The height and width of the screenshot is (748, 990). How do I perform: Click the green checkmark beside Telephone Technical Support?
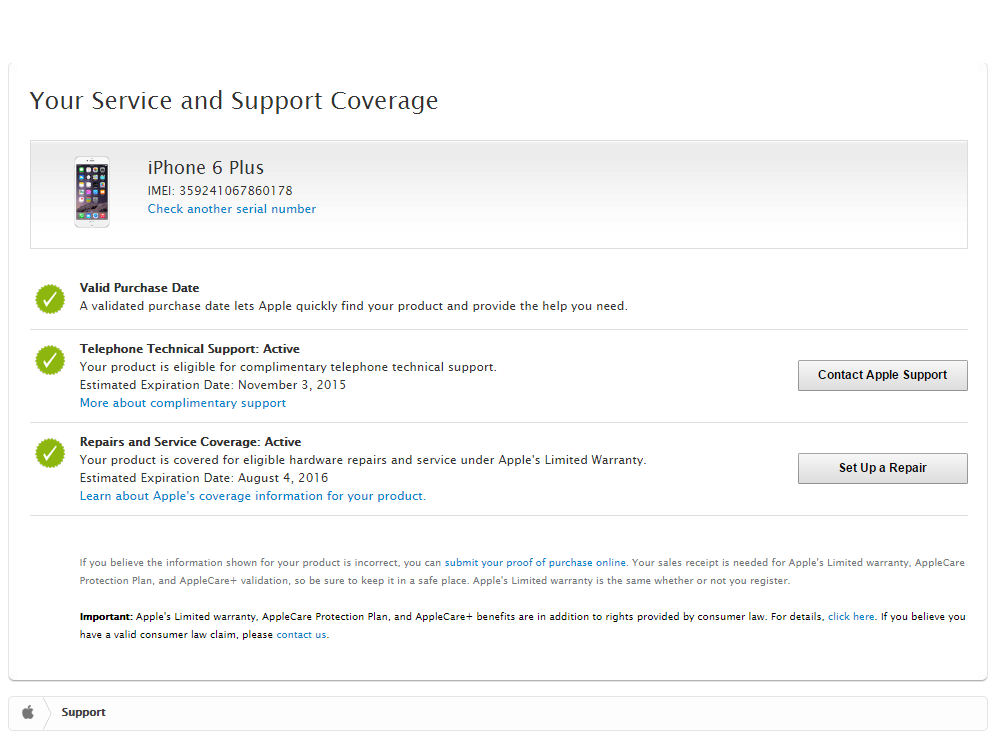[50, 360]
